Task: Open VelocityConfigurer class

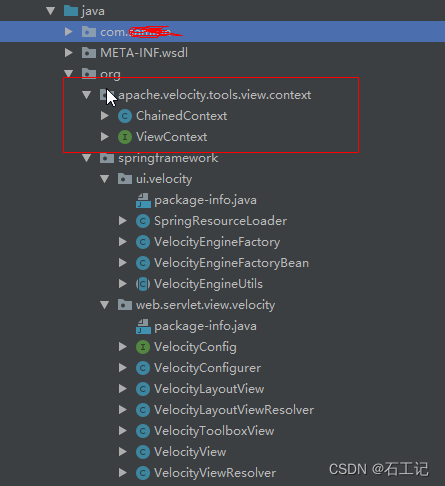Action: point(207,368)
